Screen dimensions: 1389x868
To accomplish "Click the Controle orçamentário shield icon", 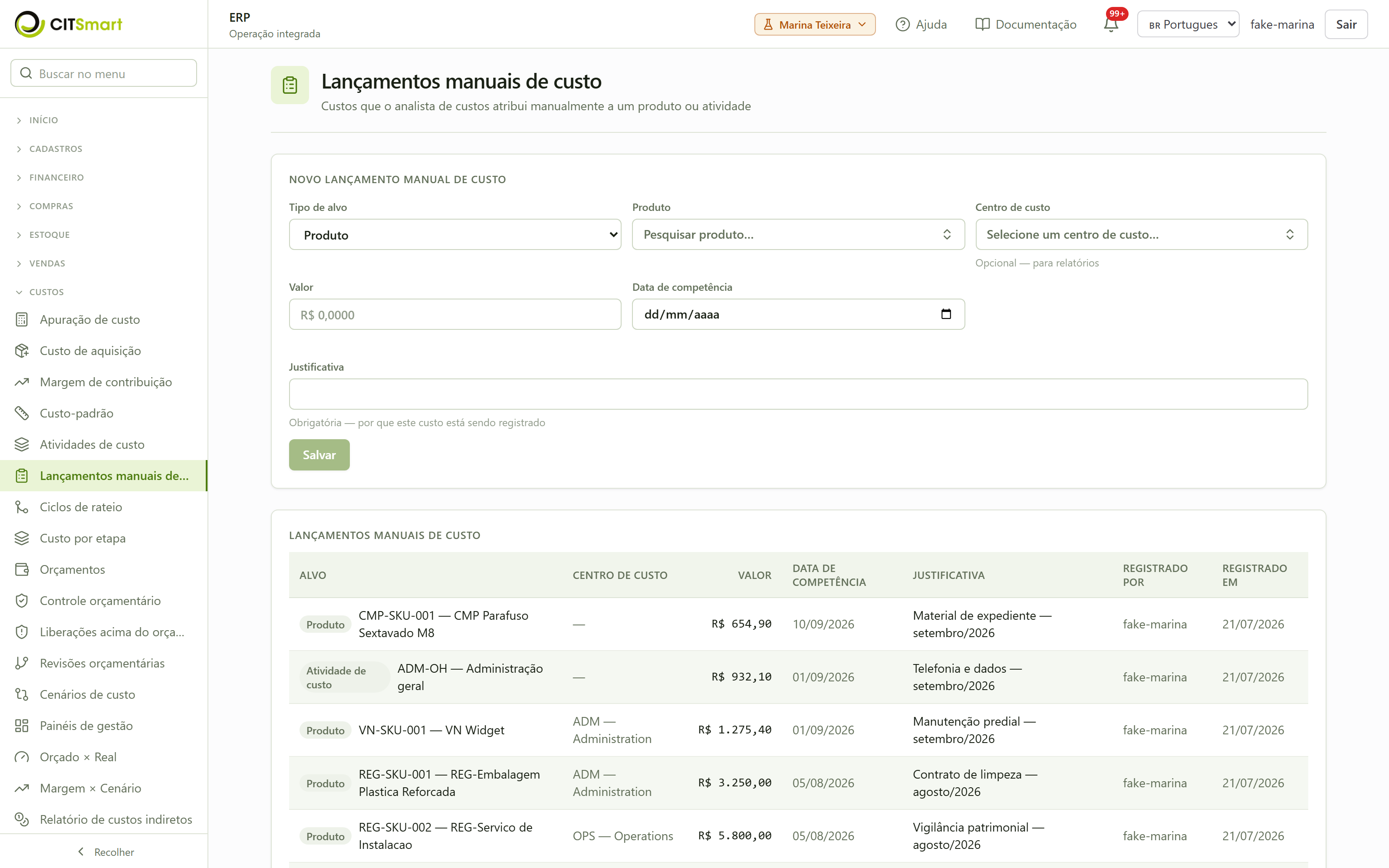I will click(22, 601).
